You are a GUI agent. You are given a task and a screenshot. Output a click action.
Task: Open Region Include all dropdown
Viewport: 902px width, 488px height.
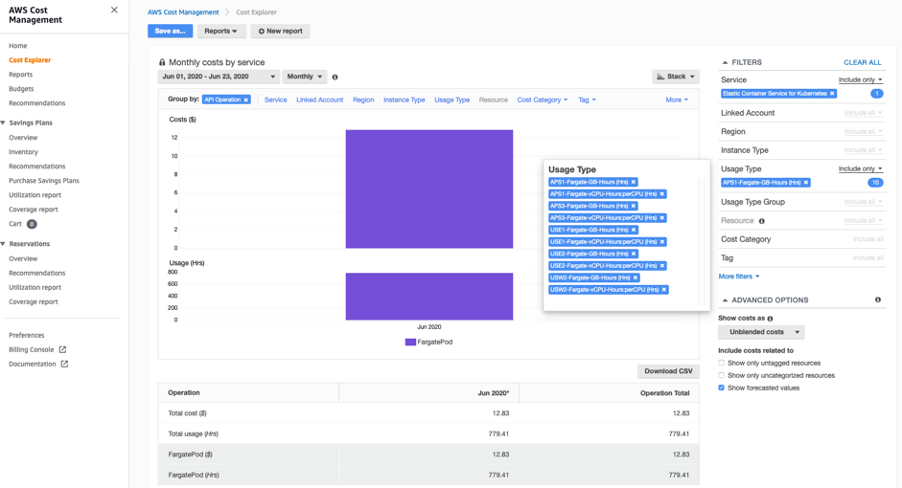[x=863, y=132]
